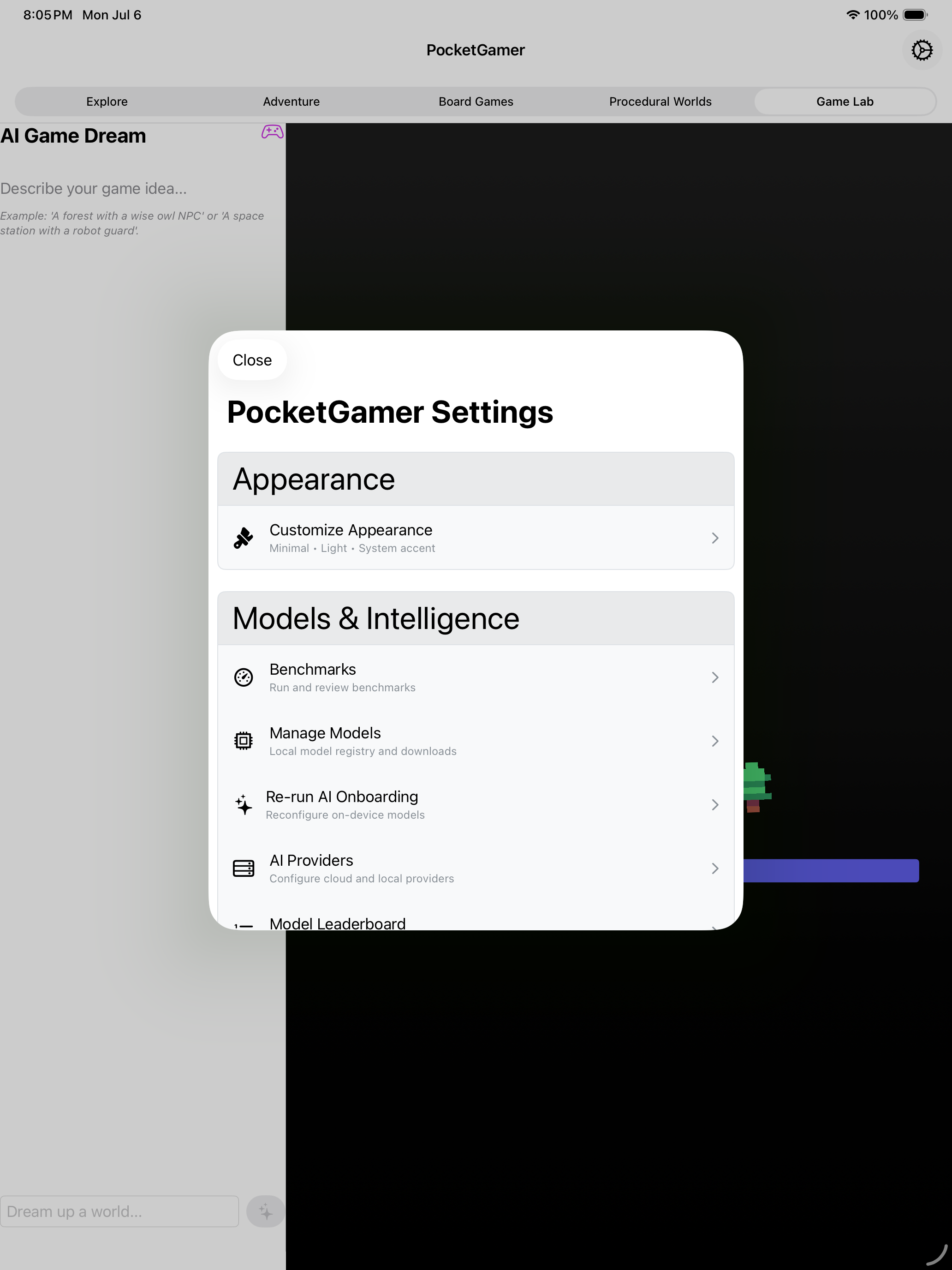Tap 'Run and review benchmarks' subtitle

(343, 688)
